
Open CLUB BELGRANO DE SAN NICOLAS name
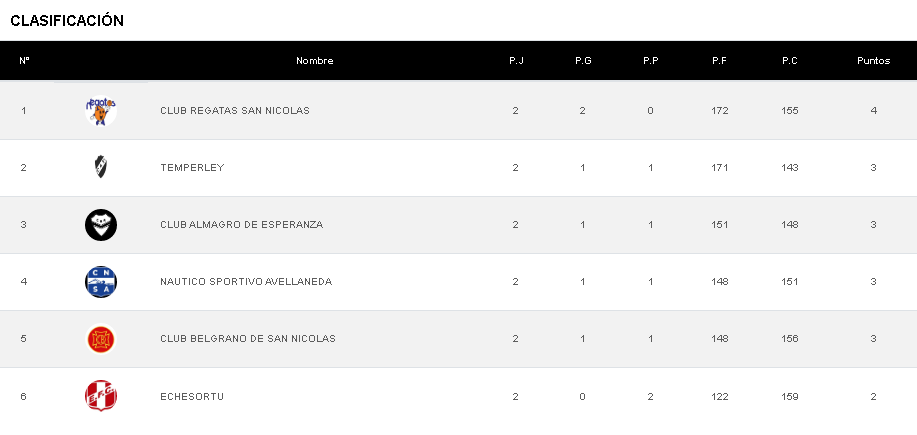247,339
